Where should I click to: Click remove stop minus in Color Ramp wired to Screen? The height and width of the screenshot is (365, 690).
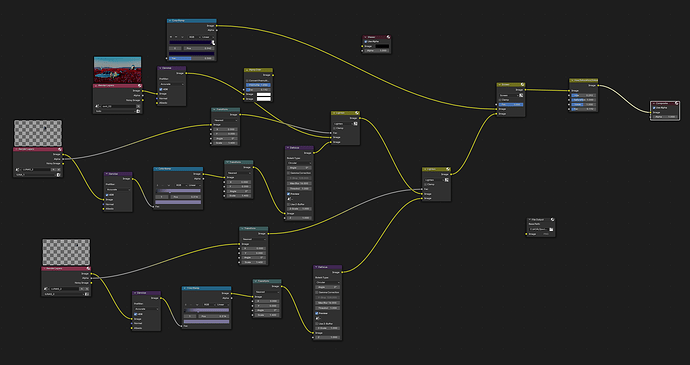(x=176, y=37)
